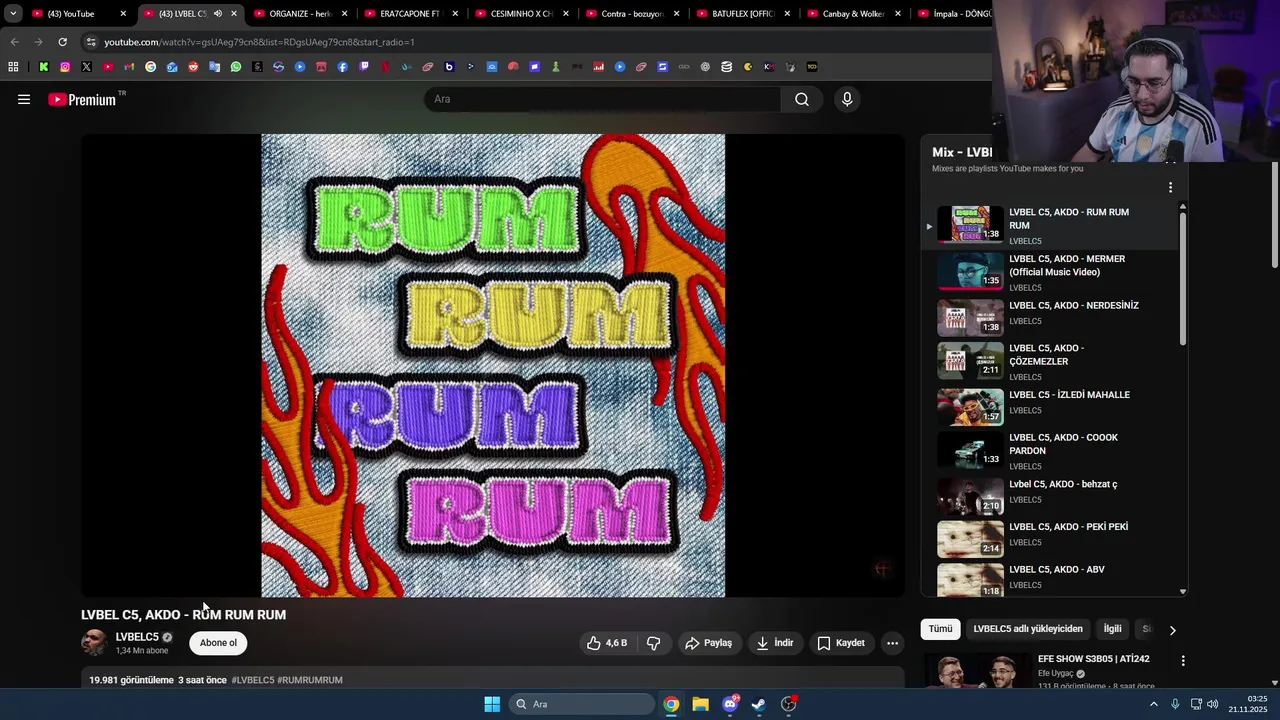Open the Instagram bookmark
This screenshot has width=1280, height=720.
pyautogui.click(x=65, y=67)
